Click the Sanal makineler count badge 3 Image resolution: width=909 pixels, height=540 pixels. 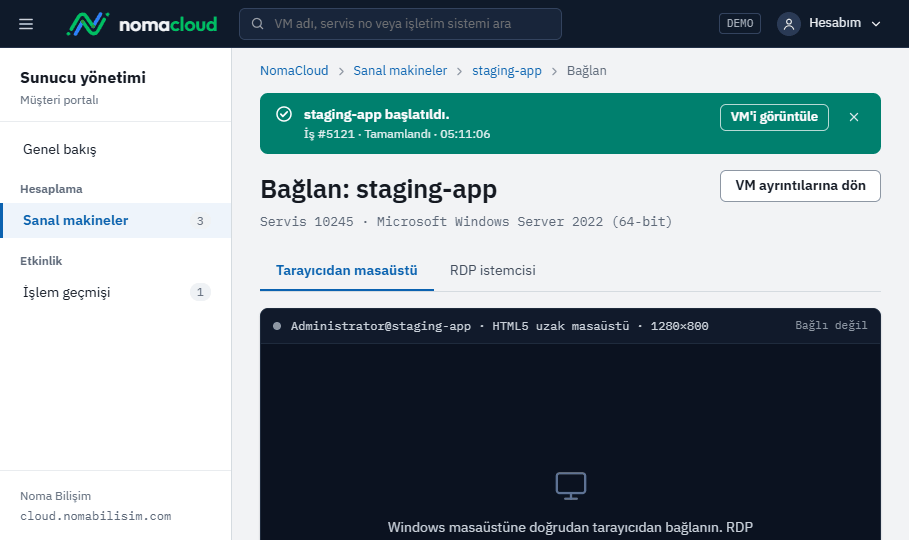point(200,221)
